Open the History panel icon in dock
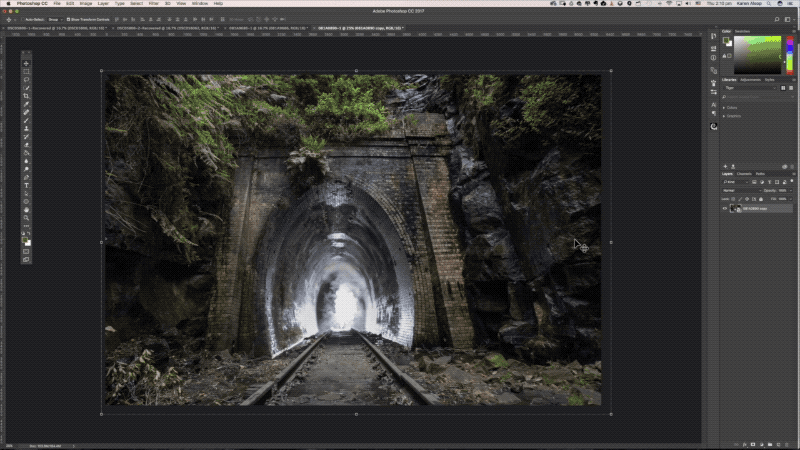The width and height of the screenshot is (800, 450). click(713, 36)
